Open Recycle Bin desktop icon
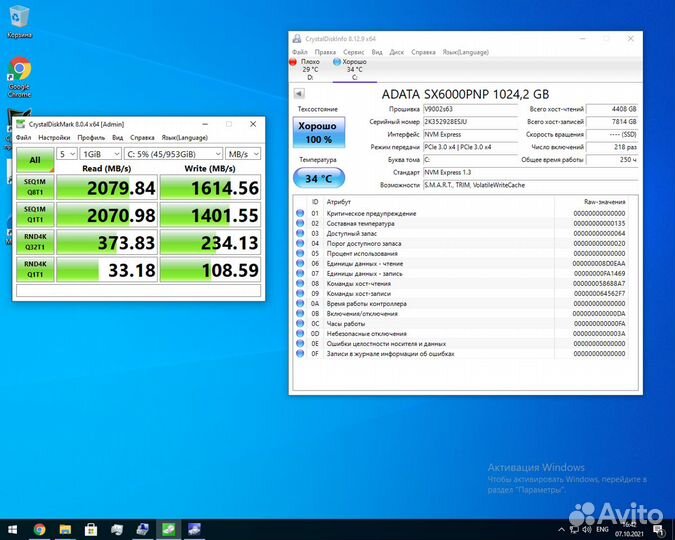This screenshot has width=675, height=540. 19,22
